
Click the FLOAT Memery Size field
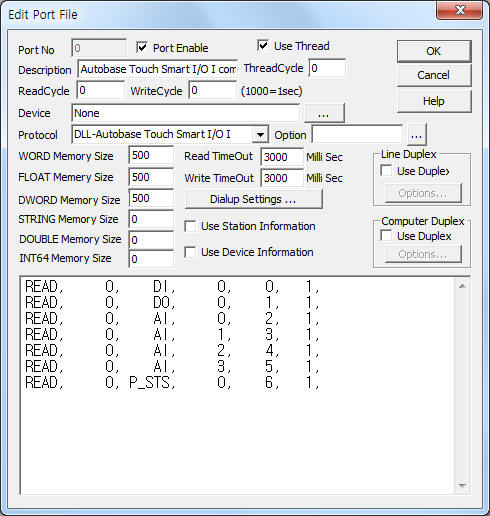click(151, 177)
